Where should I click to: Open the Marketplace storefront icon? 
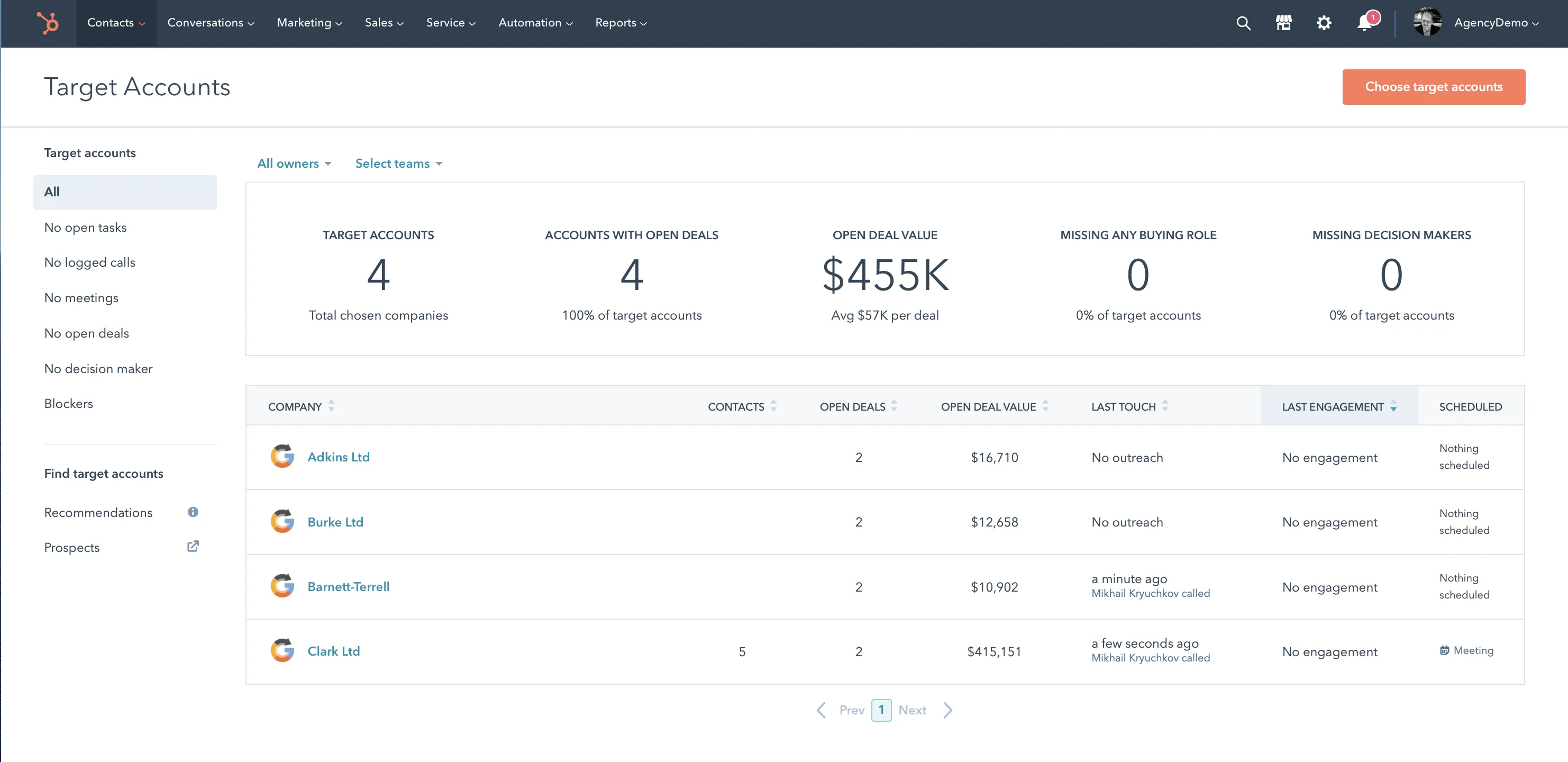coord(1283,23)
